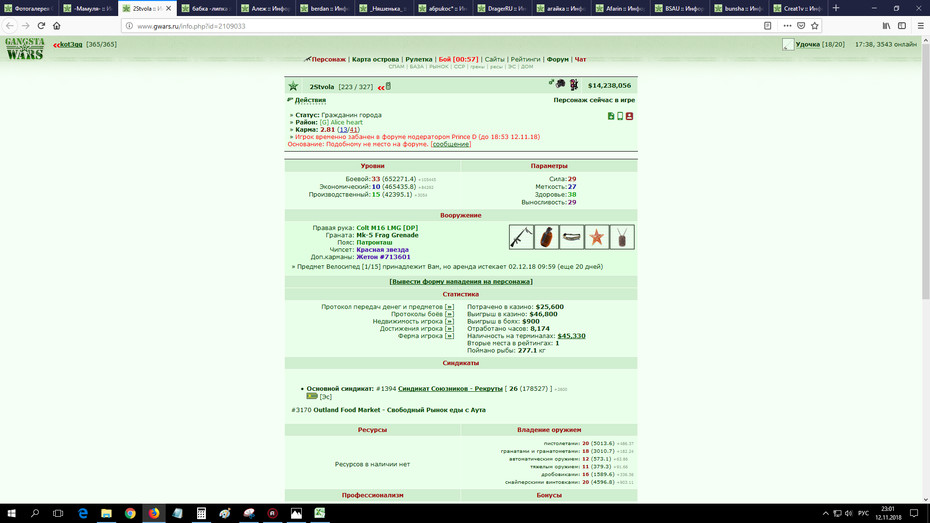This screenshot has width=930, height=523.
Task: Click the kot3gg username link
Action: (x=71, y=44)
